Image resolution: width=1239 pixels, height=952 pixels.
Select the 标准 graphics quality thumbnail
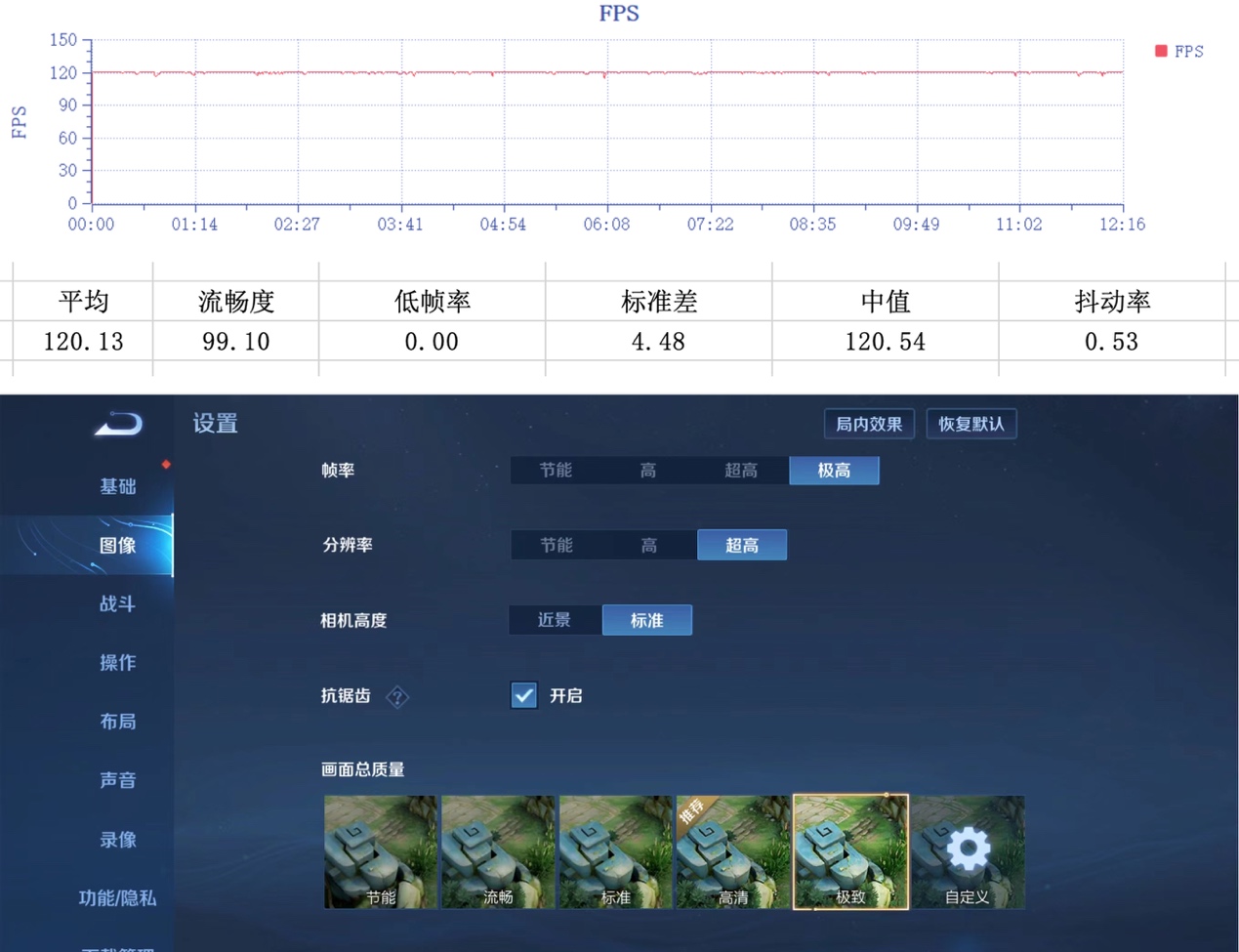tap(615, 852)
